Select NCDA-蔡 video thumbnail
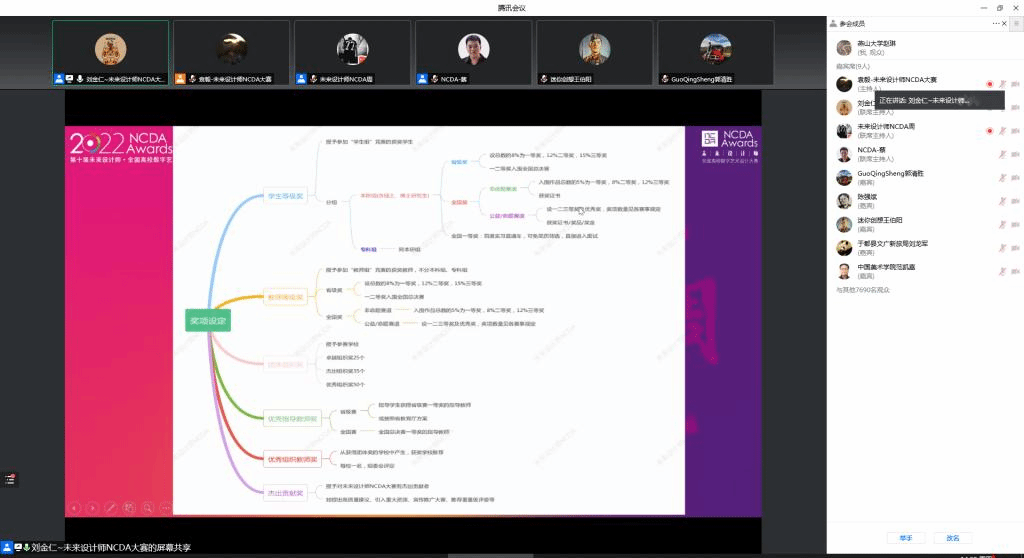The image size is (1024, 558). 473,50
